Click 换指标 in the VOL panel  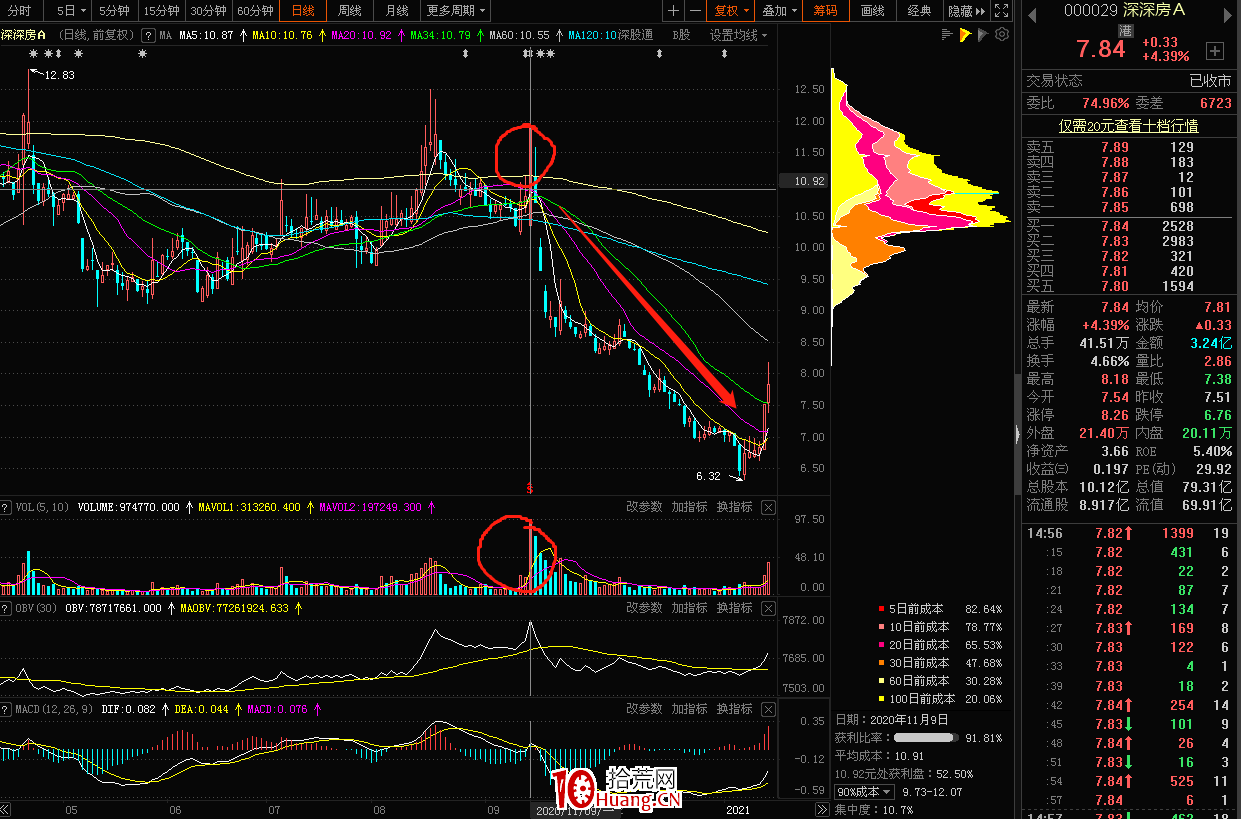(734, 507)
